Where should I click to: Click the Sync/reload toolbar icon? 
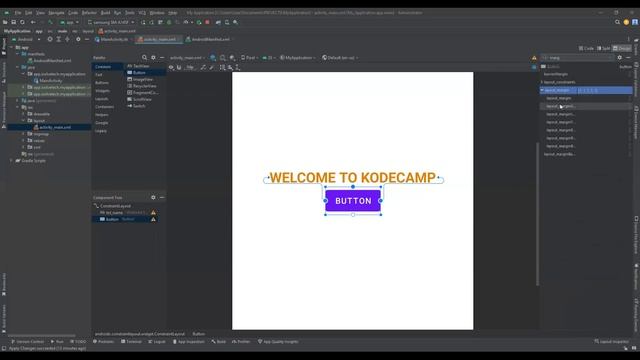[22, 22]
